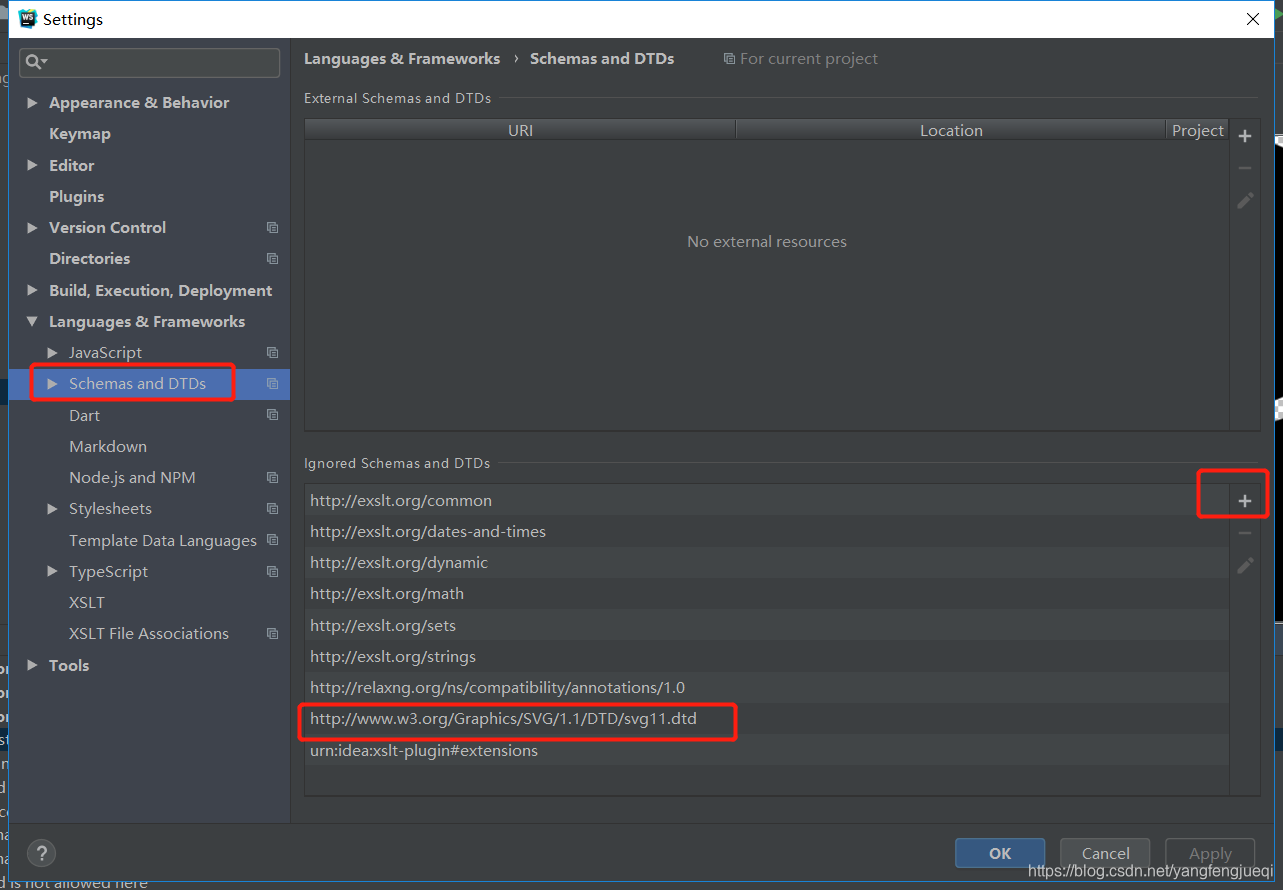Click the minus icon below the external schemas plus
1283x890 pixels.
pyautogui.click(x=1245, y=168)
